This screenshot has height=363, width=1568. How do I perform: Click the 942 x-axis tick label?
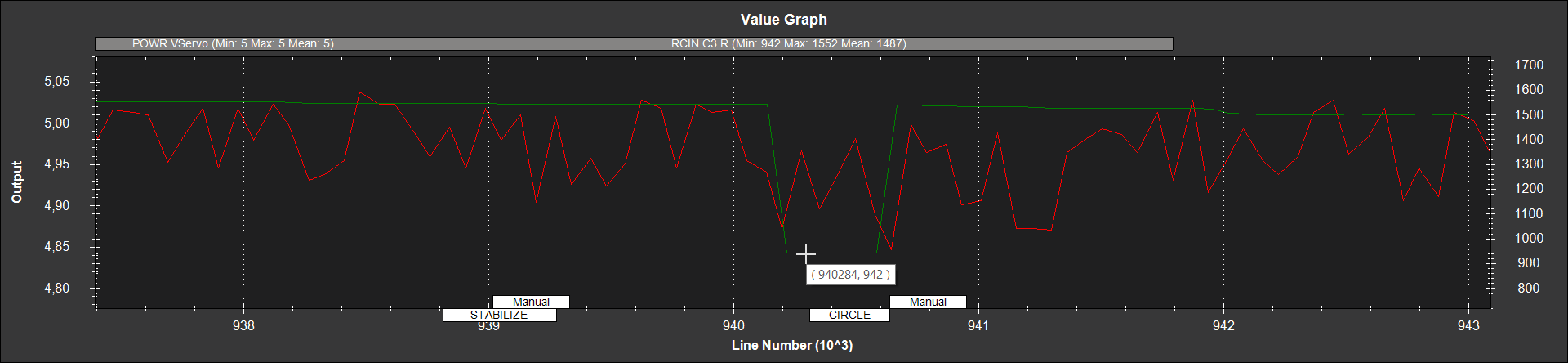point(1223,325)
